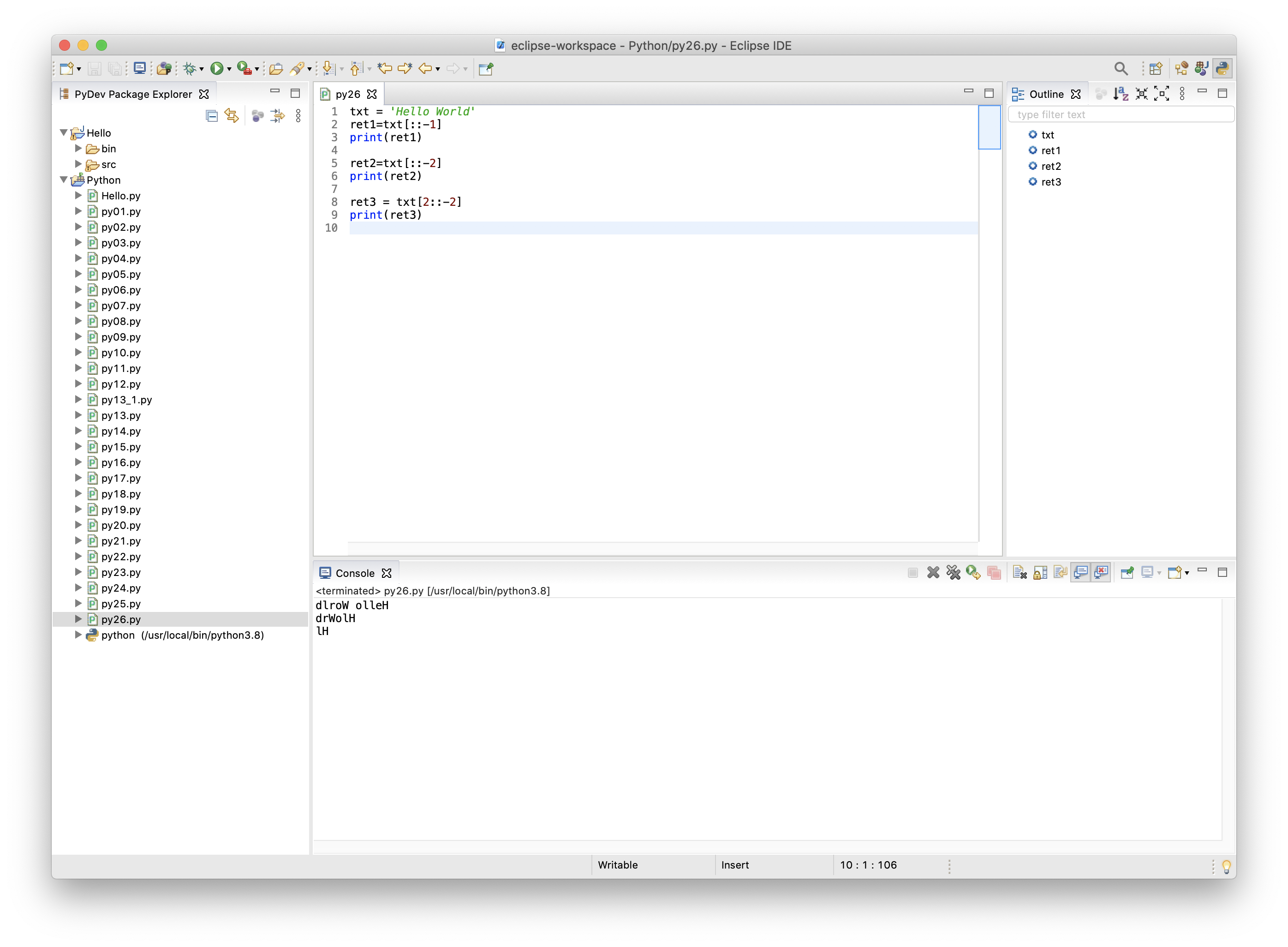The width and height of the screenshot is (1288, 947).
Task: Collapse the Hello project
Action: click(x=64, y=132)
